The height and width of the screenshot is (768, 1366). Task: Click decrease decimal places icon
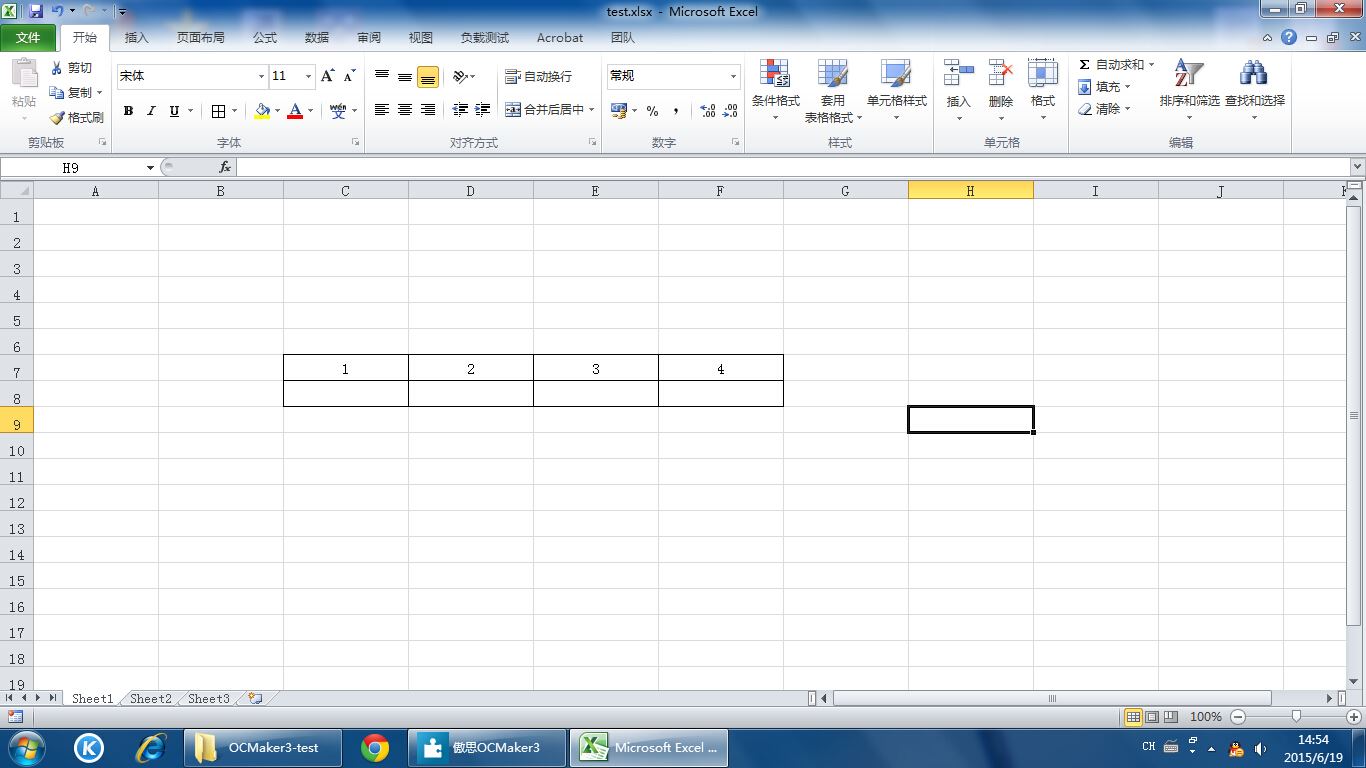pyautogui.click(x=732, y=111)
